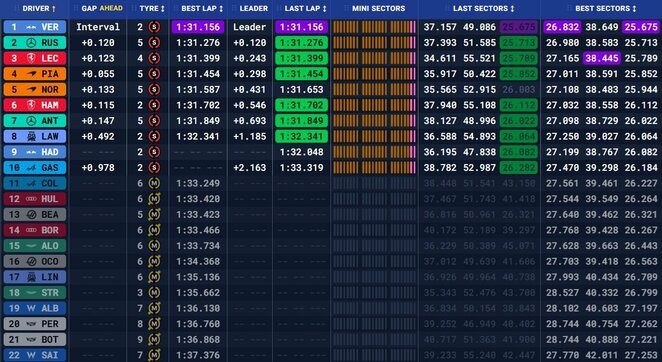The height and width of the screenshot is (362, 662).
Task: Click GAS's last lap time 1:33.319
Action: (301, 168)
